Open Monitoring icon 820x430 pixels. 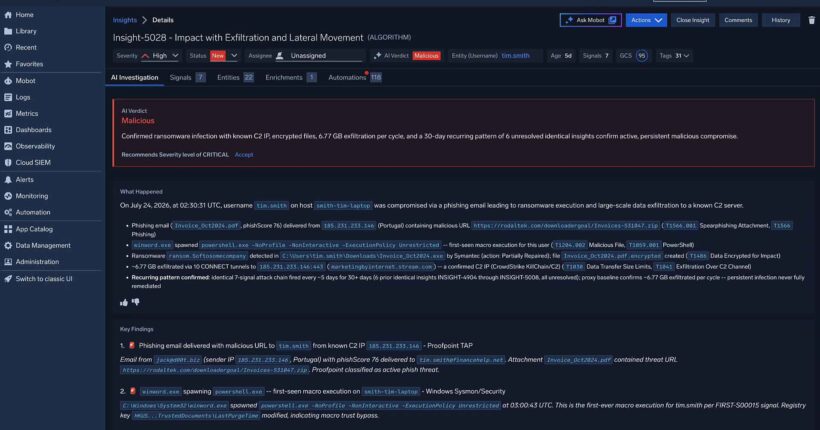[8, 196]
